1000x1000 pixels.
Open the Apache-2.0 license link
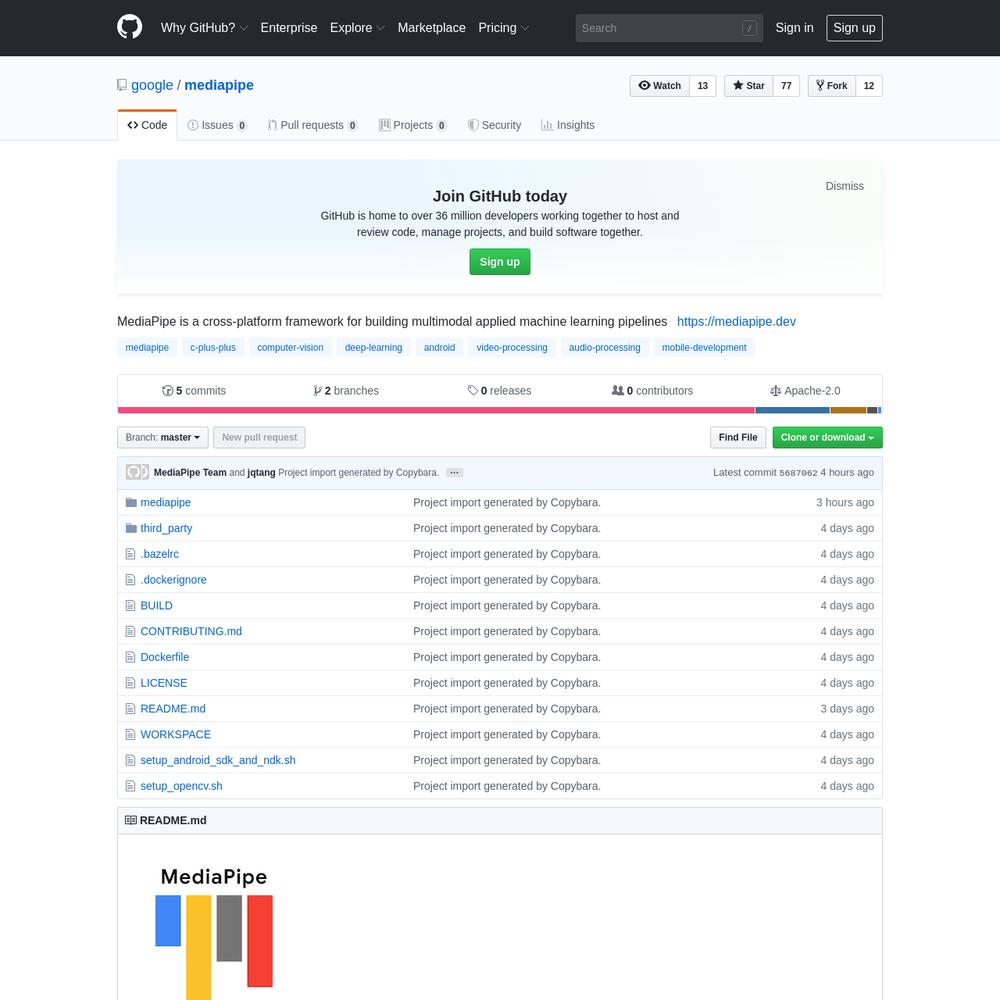[805, 390]
